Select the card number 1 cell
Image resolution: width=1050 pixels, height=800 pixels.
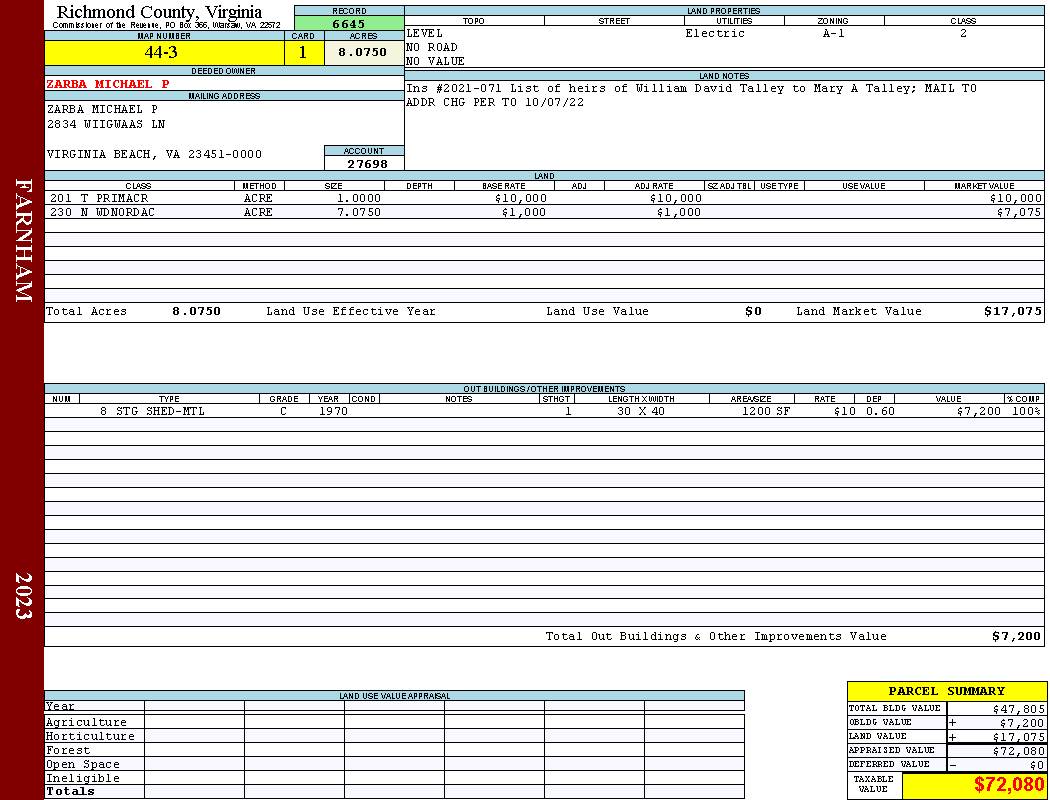[x=303, y=53]
